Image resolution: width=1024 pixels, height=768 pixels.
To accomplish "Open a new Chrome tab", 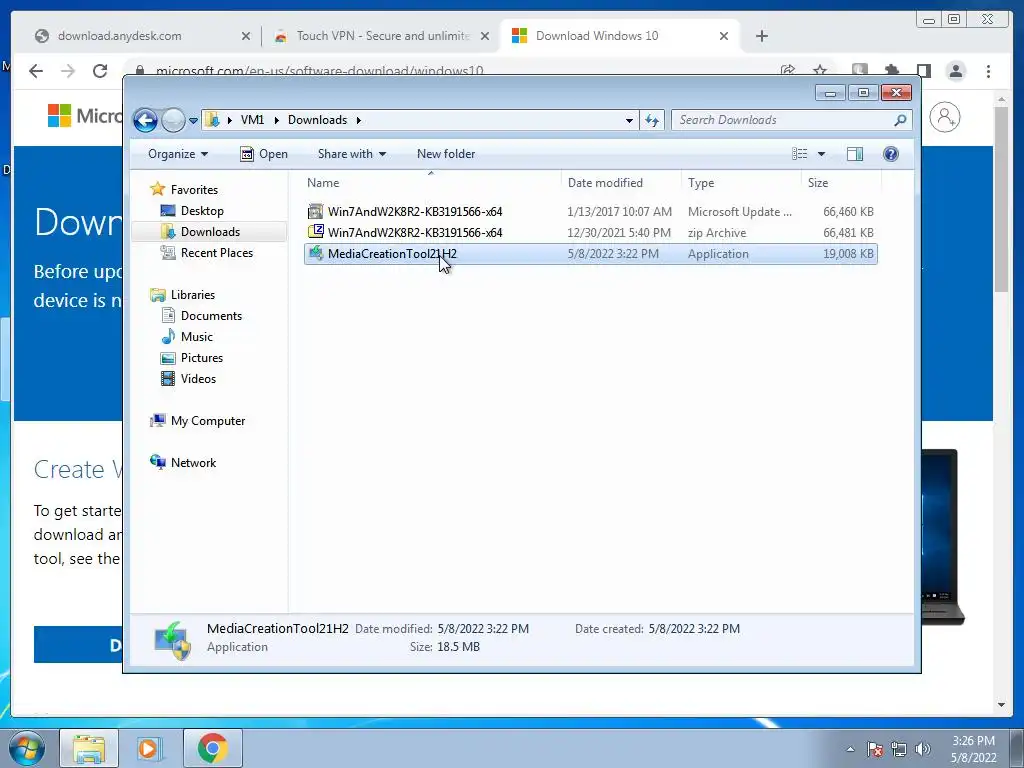I will (761, 36).
